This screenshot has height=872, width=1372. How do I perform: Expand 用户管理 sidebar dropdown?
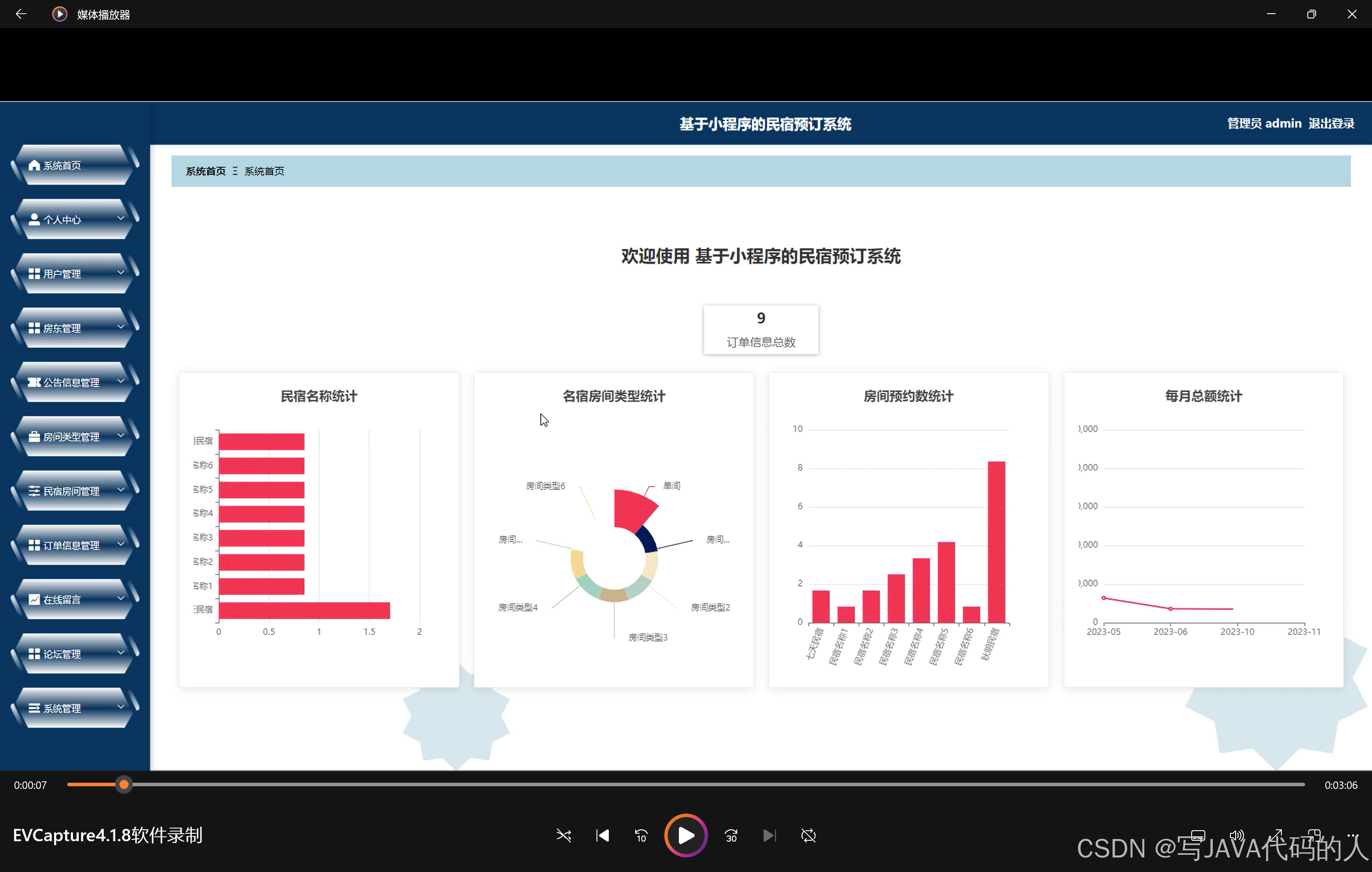coord(121,273)
